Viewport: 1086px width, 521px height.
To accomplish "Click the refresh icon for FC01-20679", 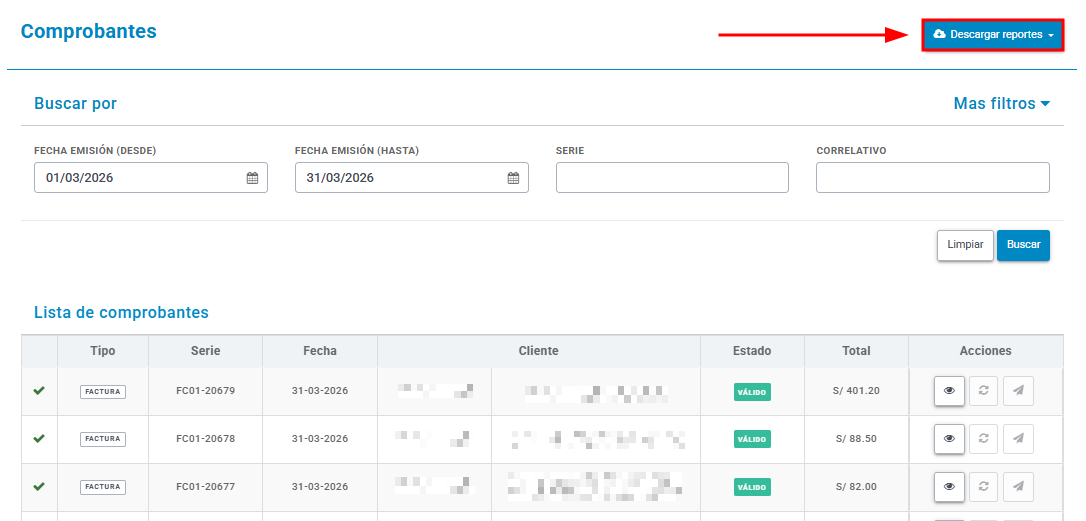I will click(983, 391).
